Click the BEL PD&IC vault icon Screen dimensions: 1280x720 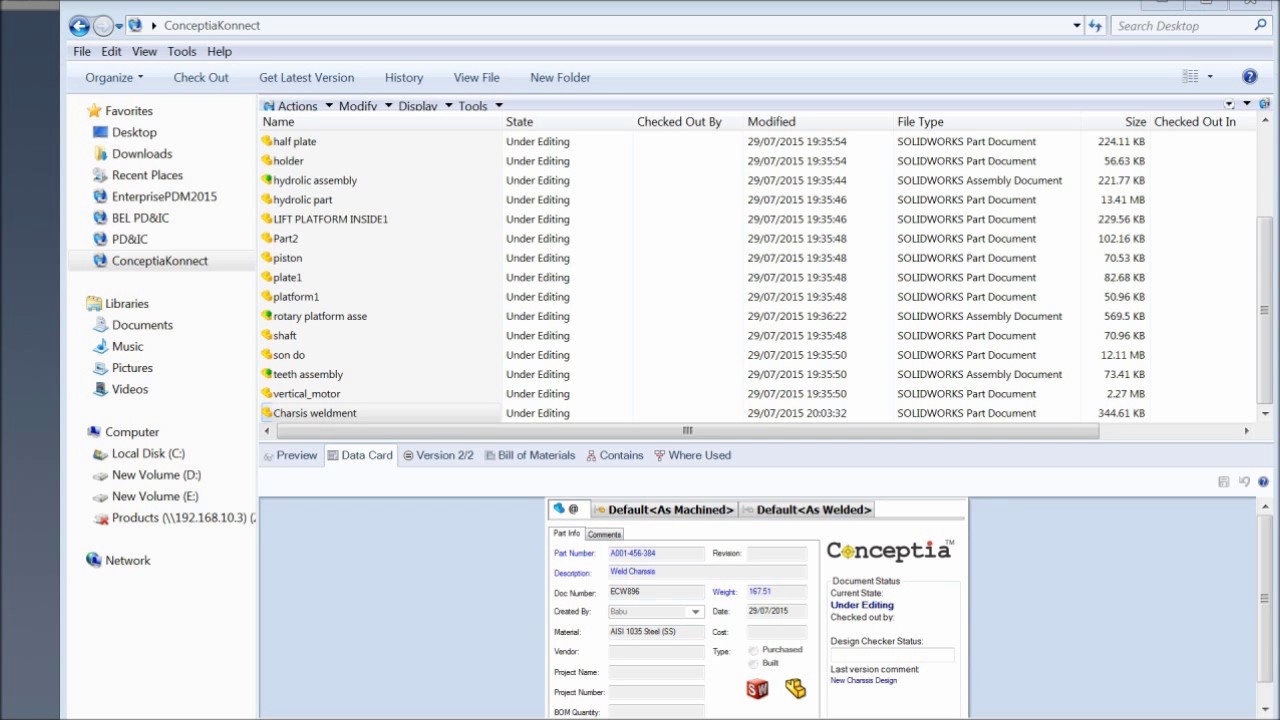(100, 217)
